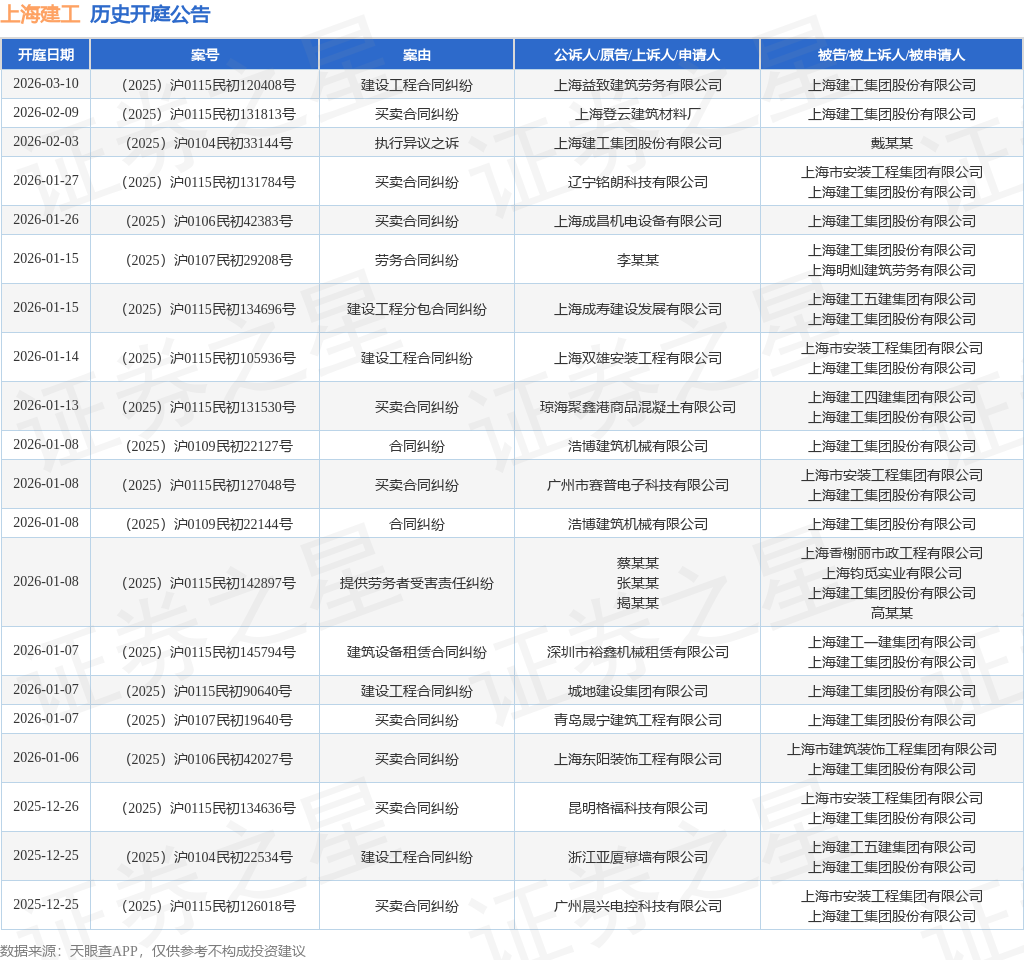Click plaintiff 青岛晟宁建筑工程有限公司
Image resolution: width=1024 pixels, height=960 pixels.
(638, 720)
